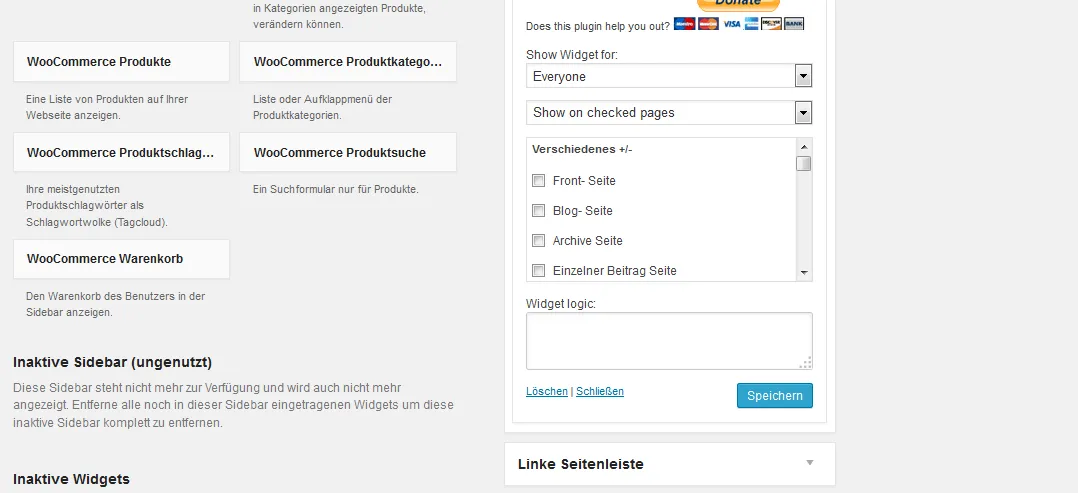The height and width of the screenshot is (493, 1078).
Task: Click into the Widget logic text area
Action: pyautogui.click(x=669, y=341)
